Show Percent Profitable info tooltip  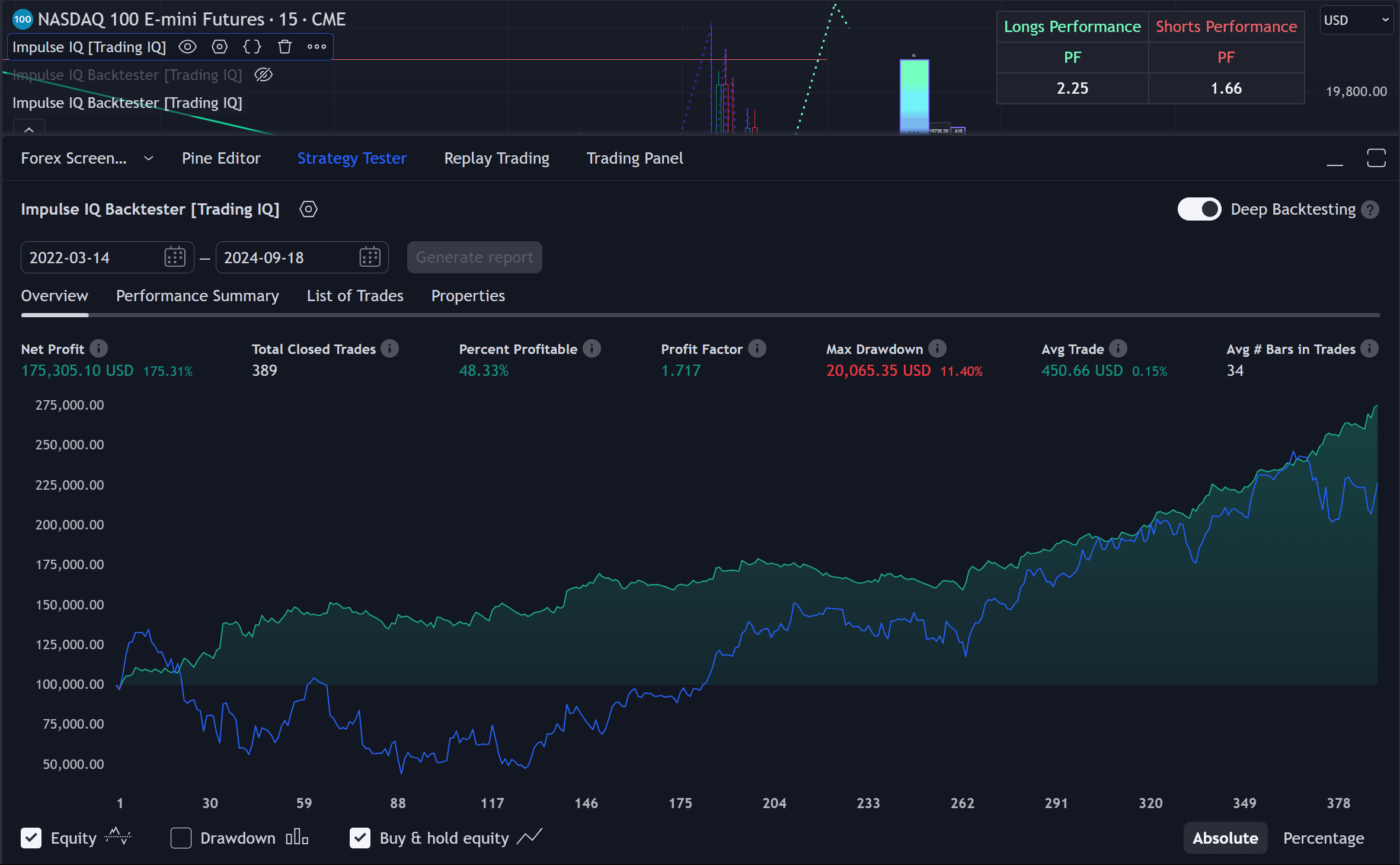(592, 349)
